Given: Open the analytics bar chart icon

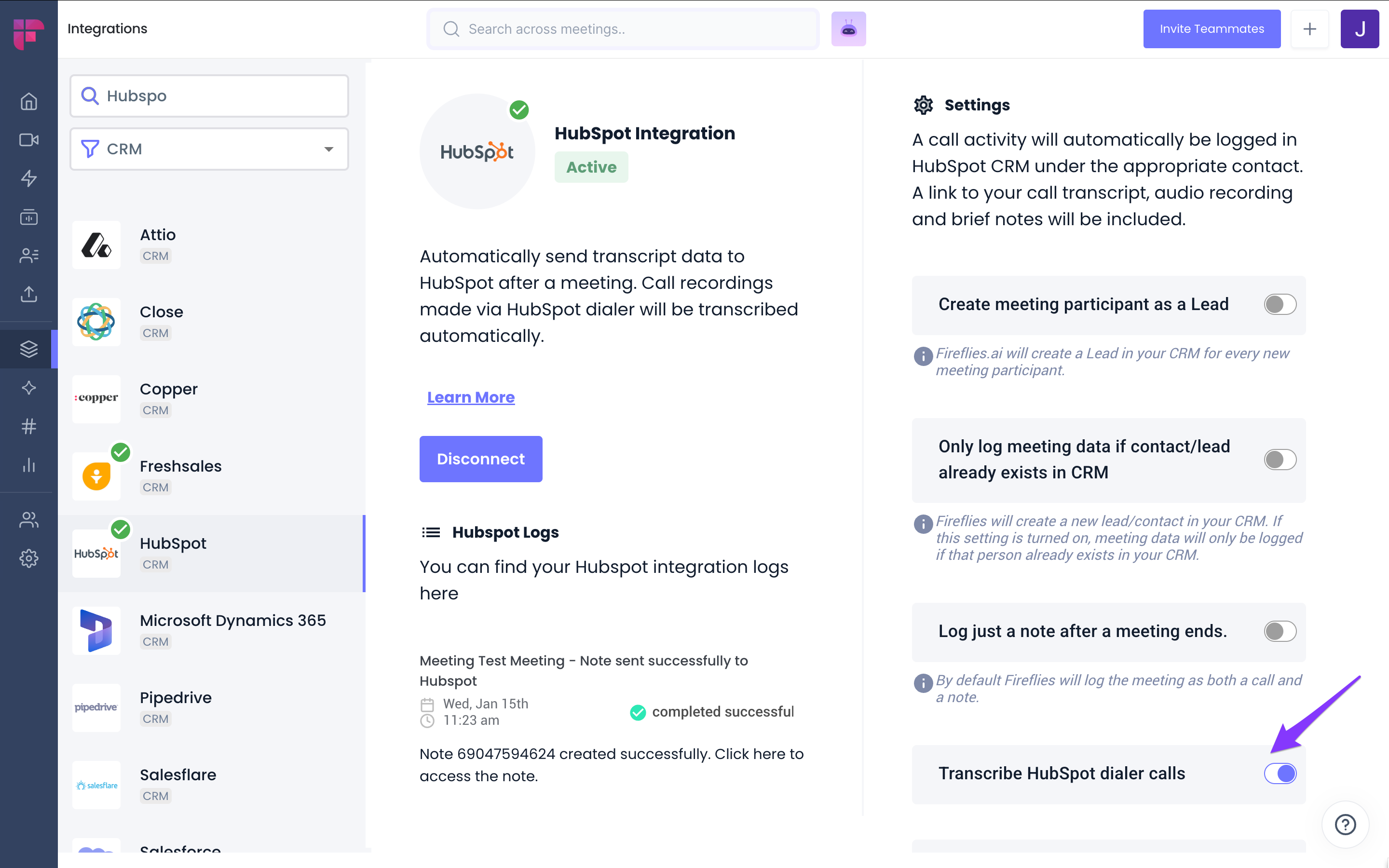Looking at the screenshot, I should coord(29,465).
